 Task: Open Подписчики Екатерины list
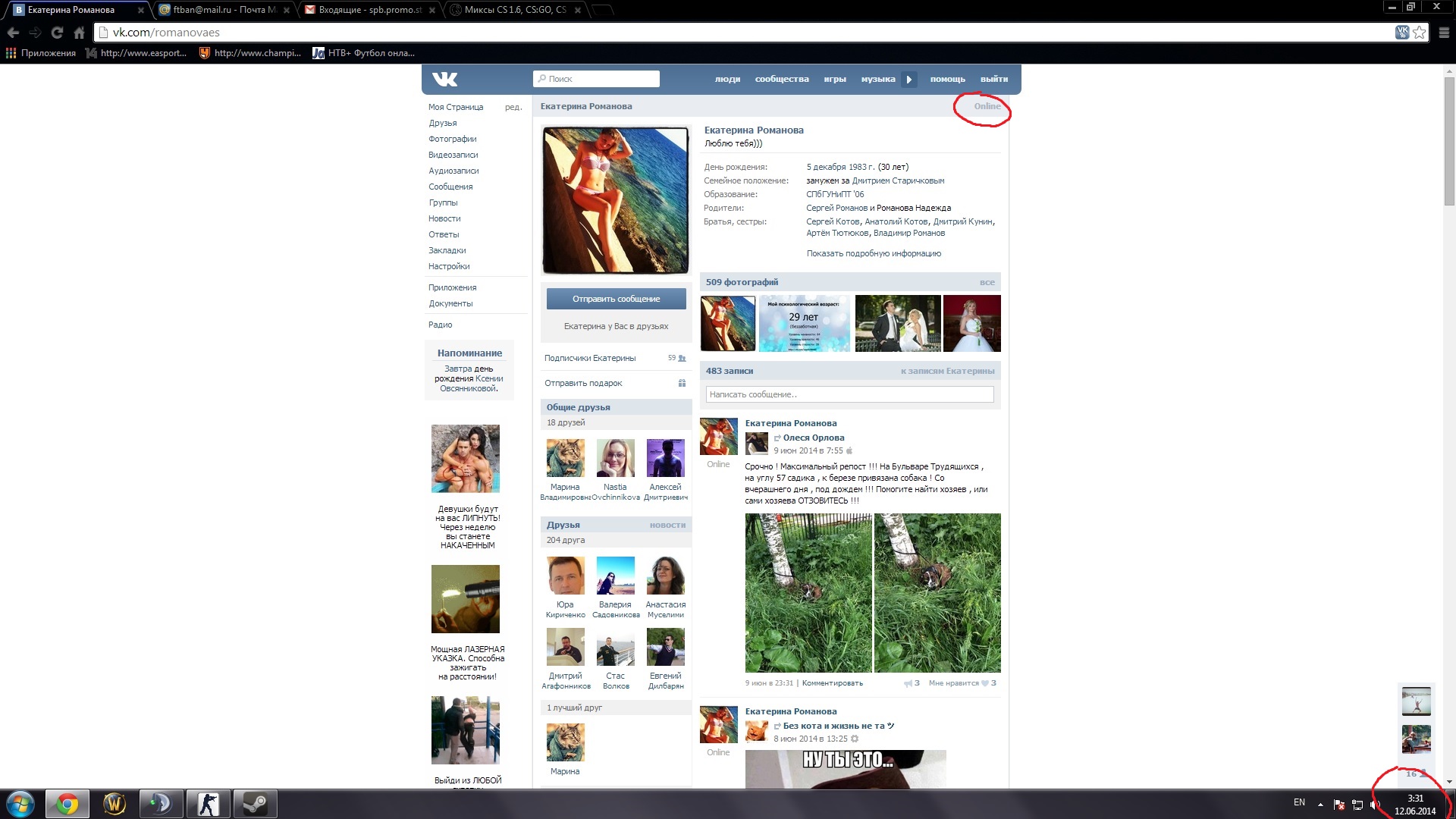[x=590, y=358]
